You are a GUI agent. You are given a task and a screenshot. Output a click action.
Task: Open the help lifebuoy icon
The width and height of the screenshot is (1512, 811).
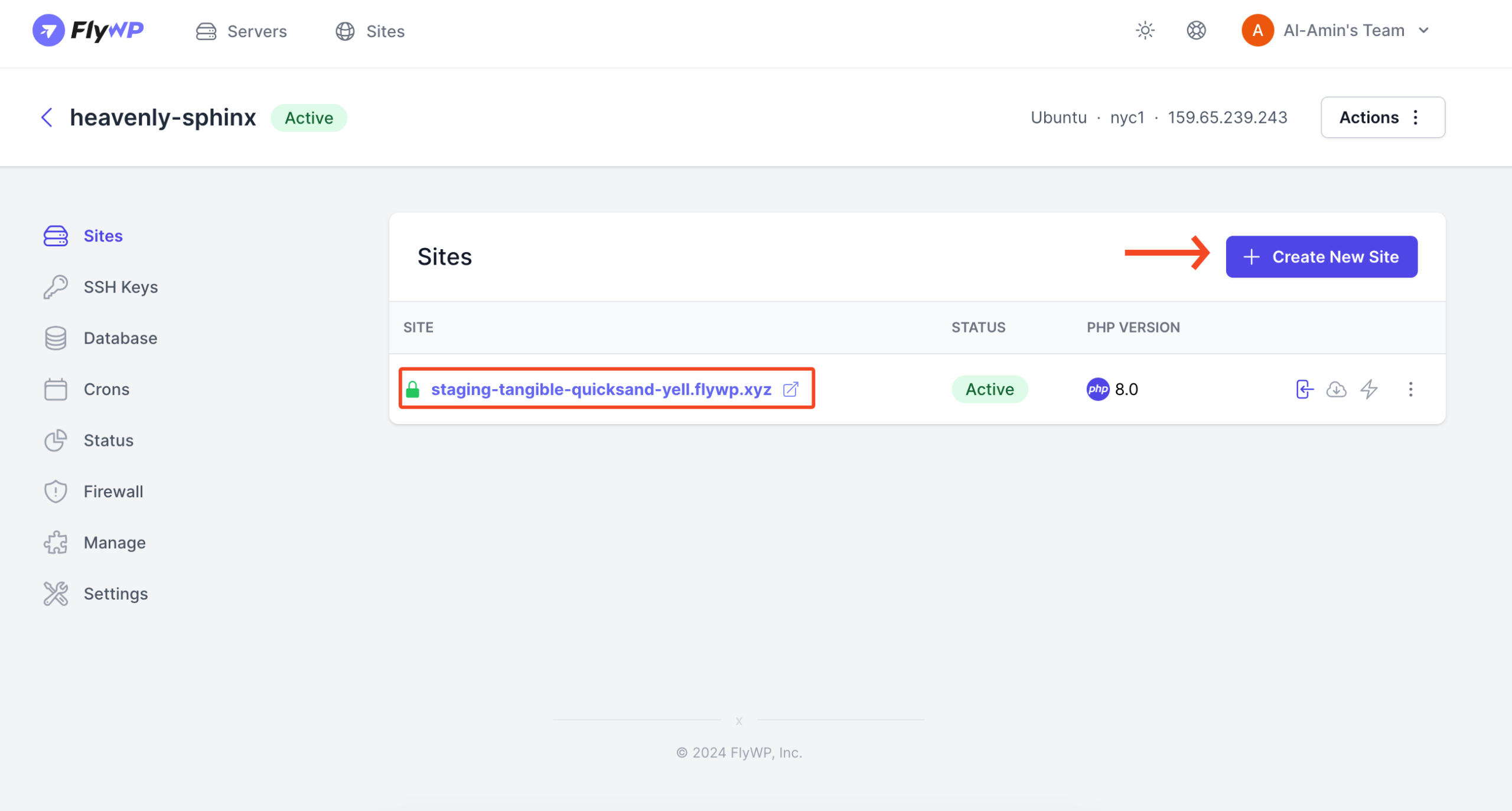tap(1196, 31)
